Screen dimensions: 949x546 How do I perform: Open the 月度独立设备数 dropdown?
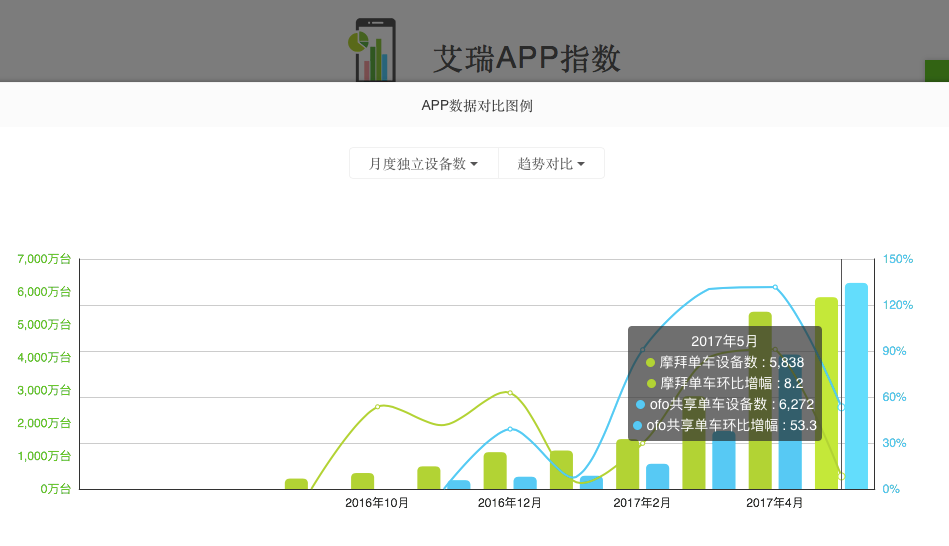[x=423, y=163]
